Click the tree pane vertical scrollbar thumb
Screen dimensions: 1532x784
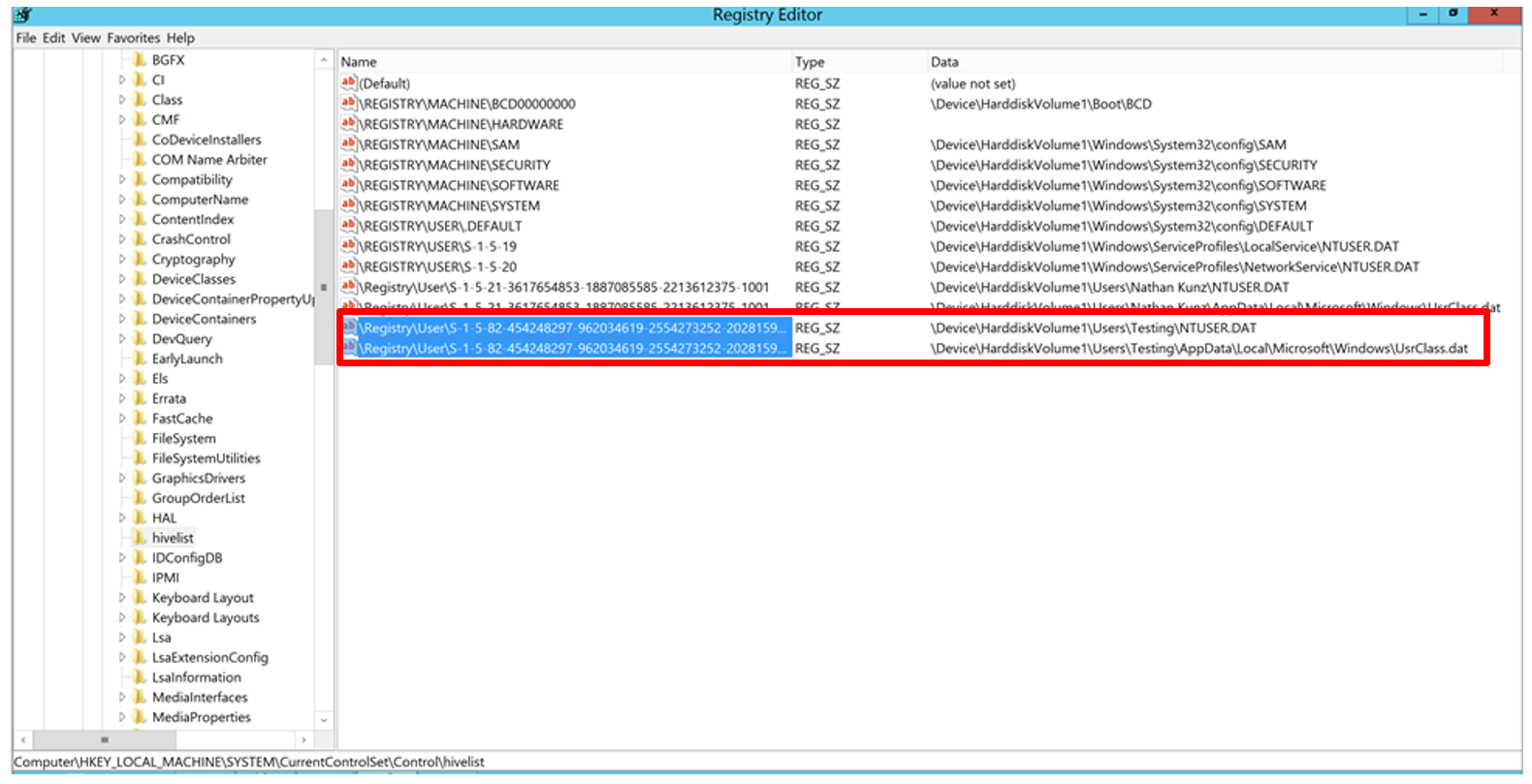click(324, 288)
